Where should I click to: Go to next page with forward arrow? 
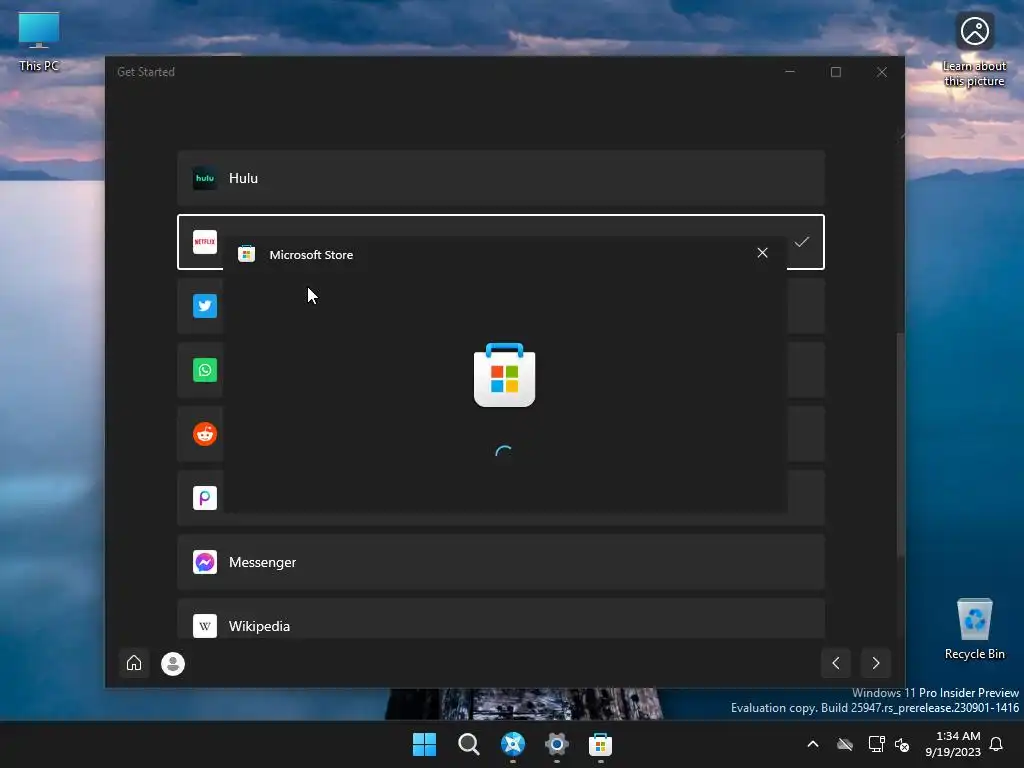click(x=876, y=663)
